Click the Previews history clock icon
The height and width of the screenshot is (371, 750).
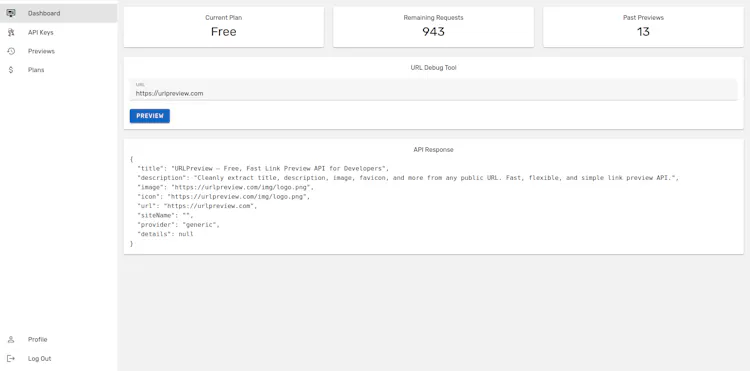click(x=11, y=51)
